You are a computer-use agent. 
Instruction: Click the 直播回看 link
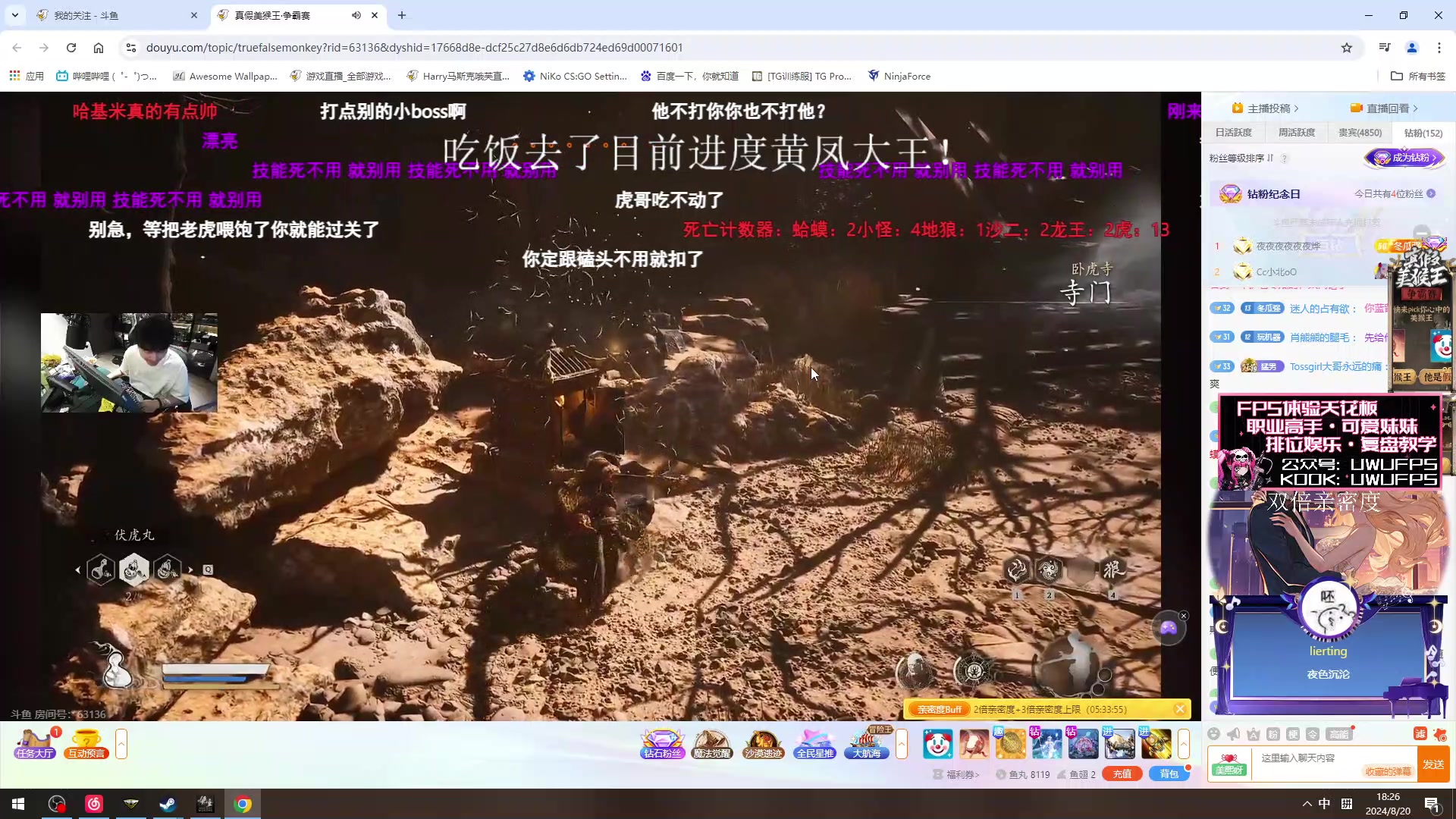(1384, 108)
